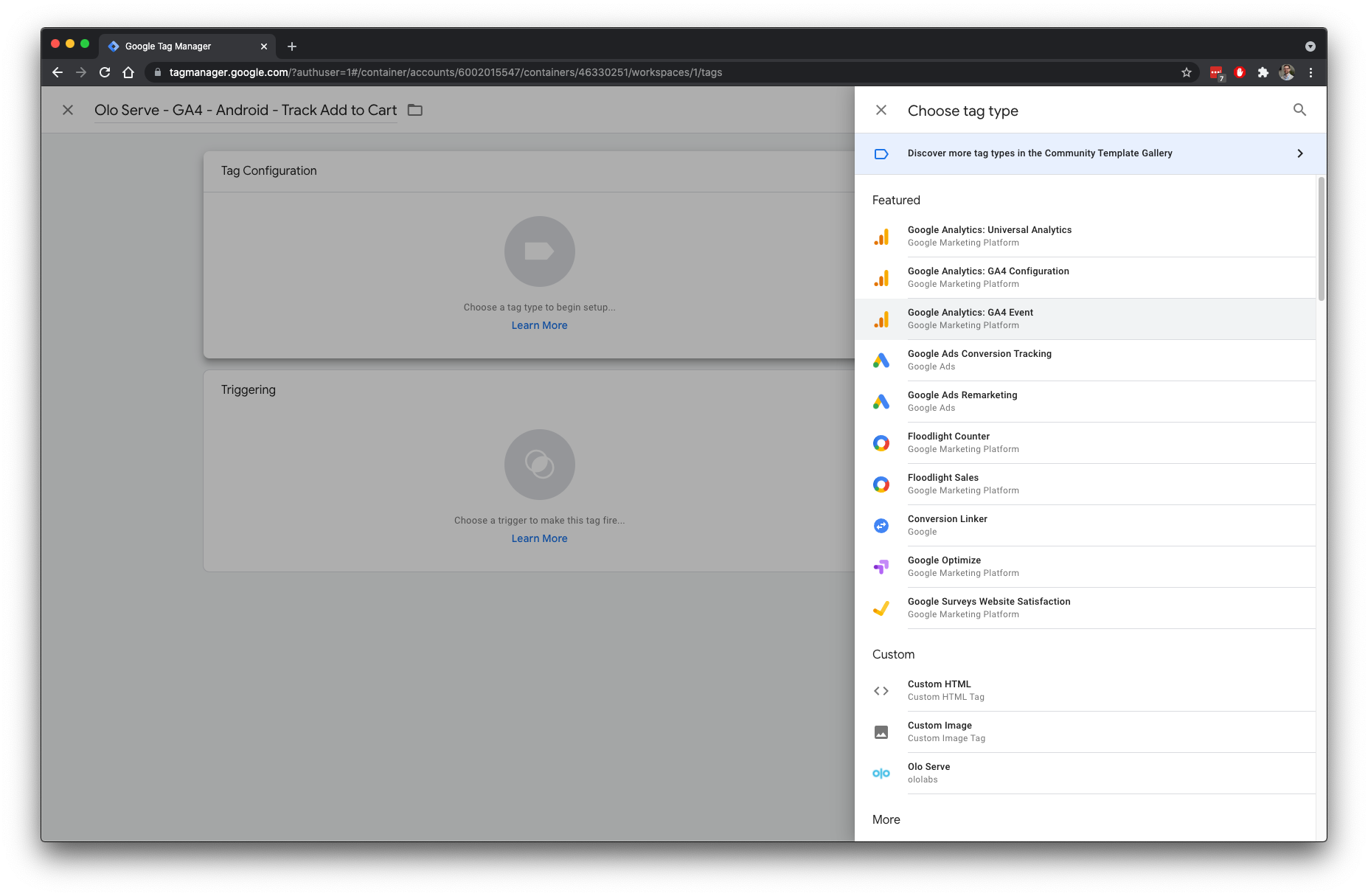
Task: Click the tag name Olo Serve - GA4 field
Action: (246, 110)
